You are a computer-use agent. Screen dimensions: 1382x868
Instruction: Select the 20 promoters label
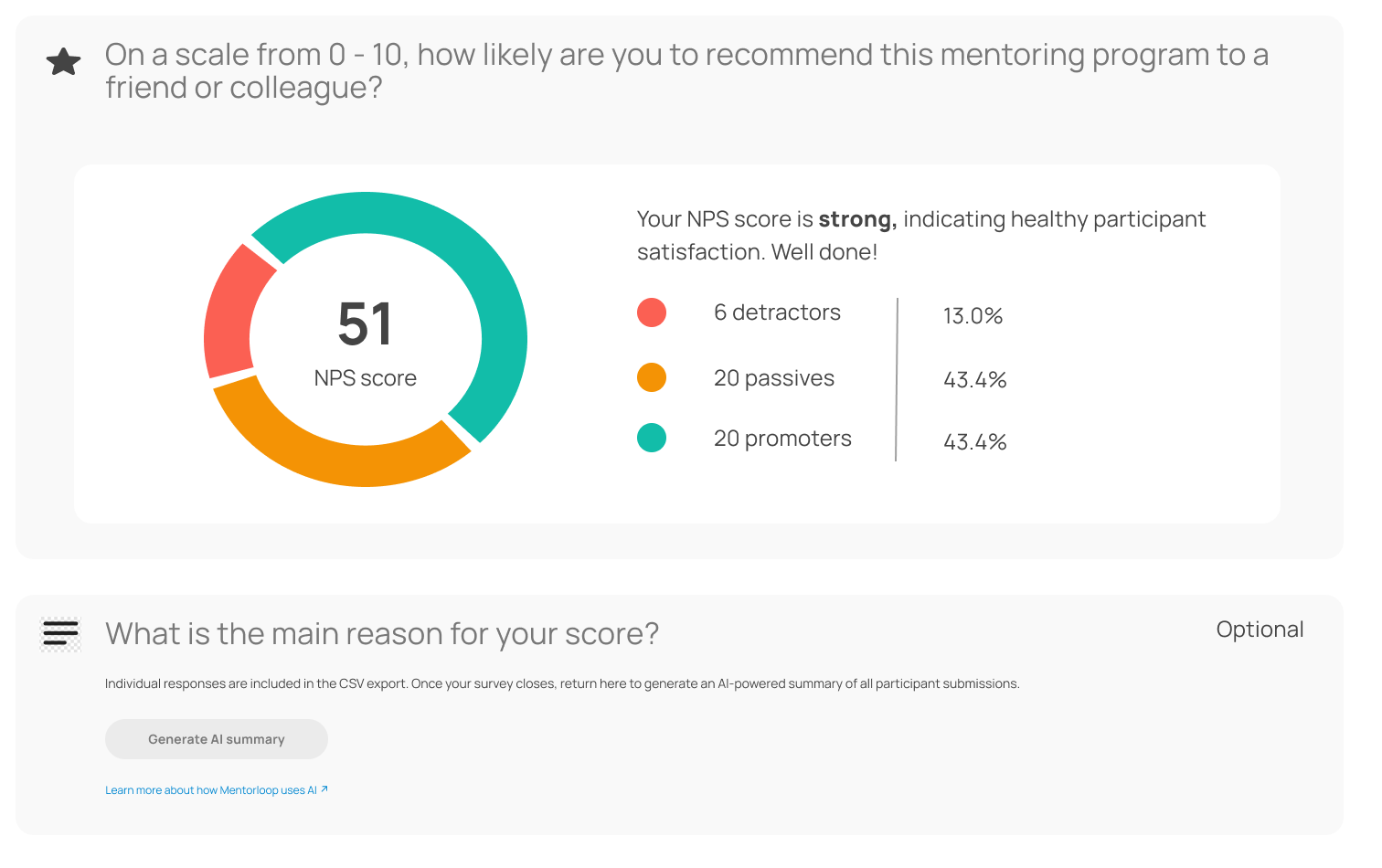(x=782, y=439)
